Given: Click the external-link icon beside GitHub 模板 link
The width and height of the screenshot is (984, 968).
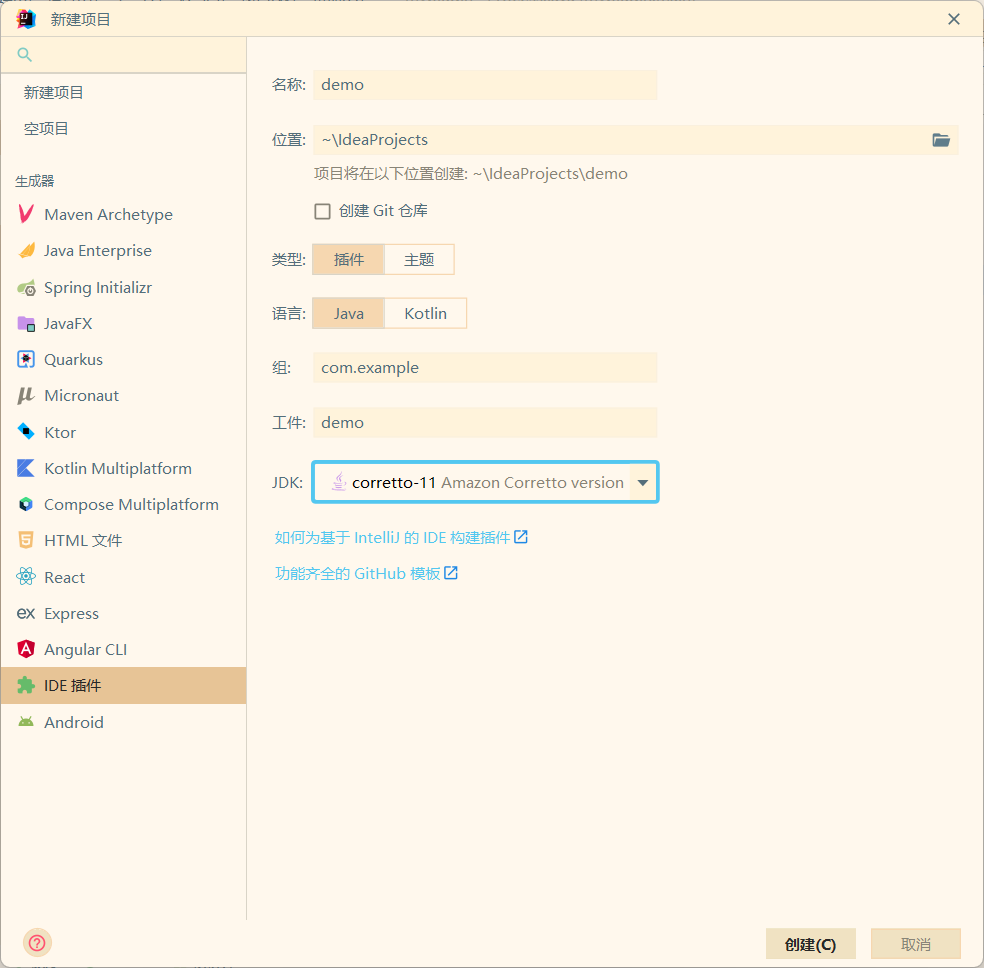Looking at the screenshot, I should (x=451, y=573).
